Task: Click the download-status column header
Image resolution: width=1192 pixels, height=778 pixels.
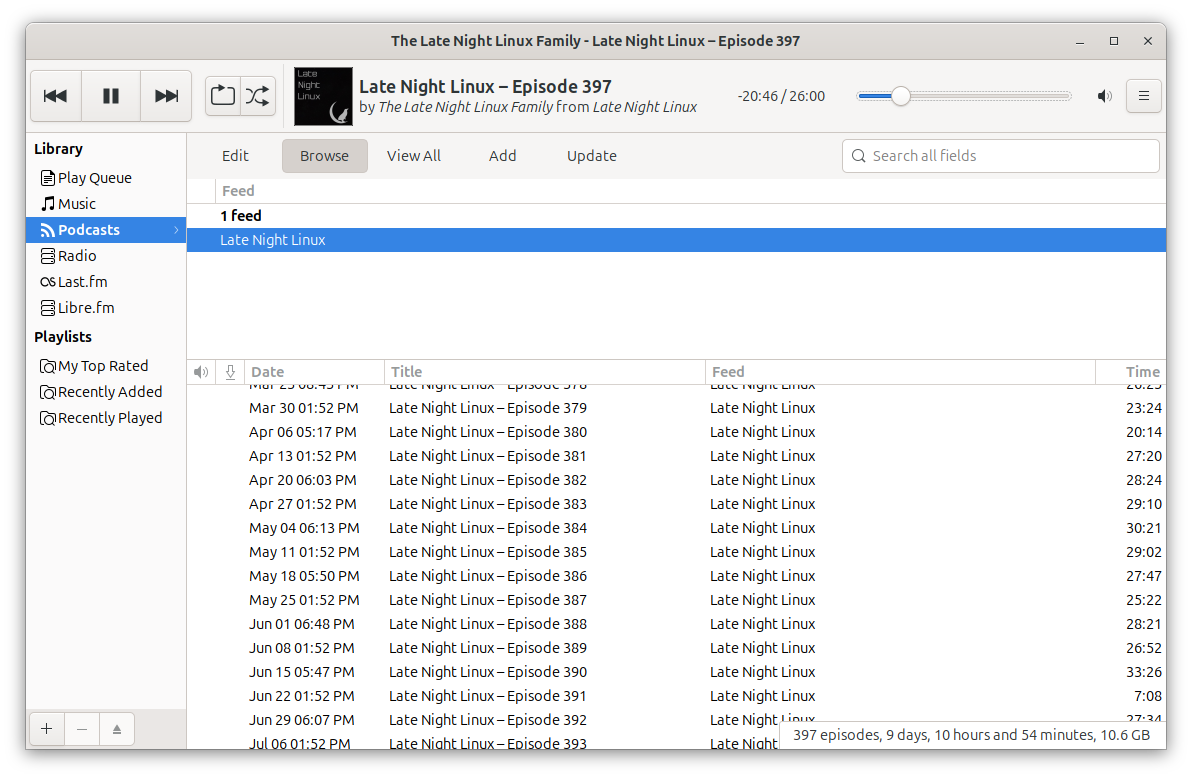Action: pos(230,372)
